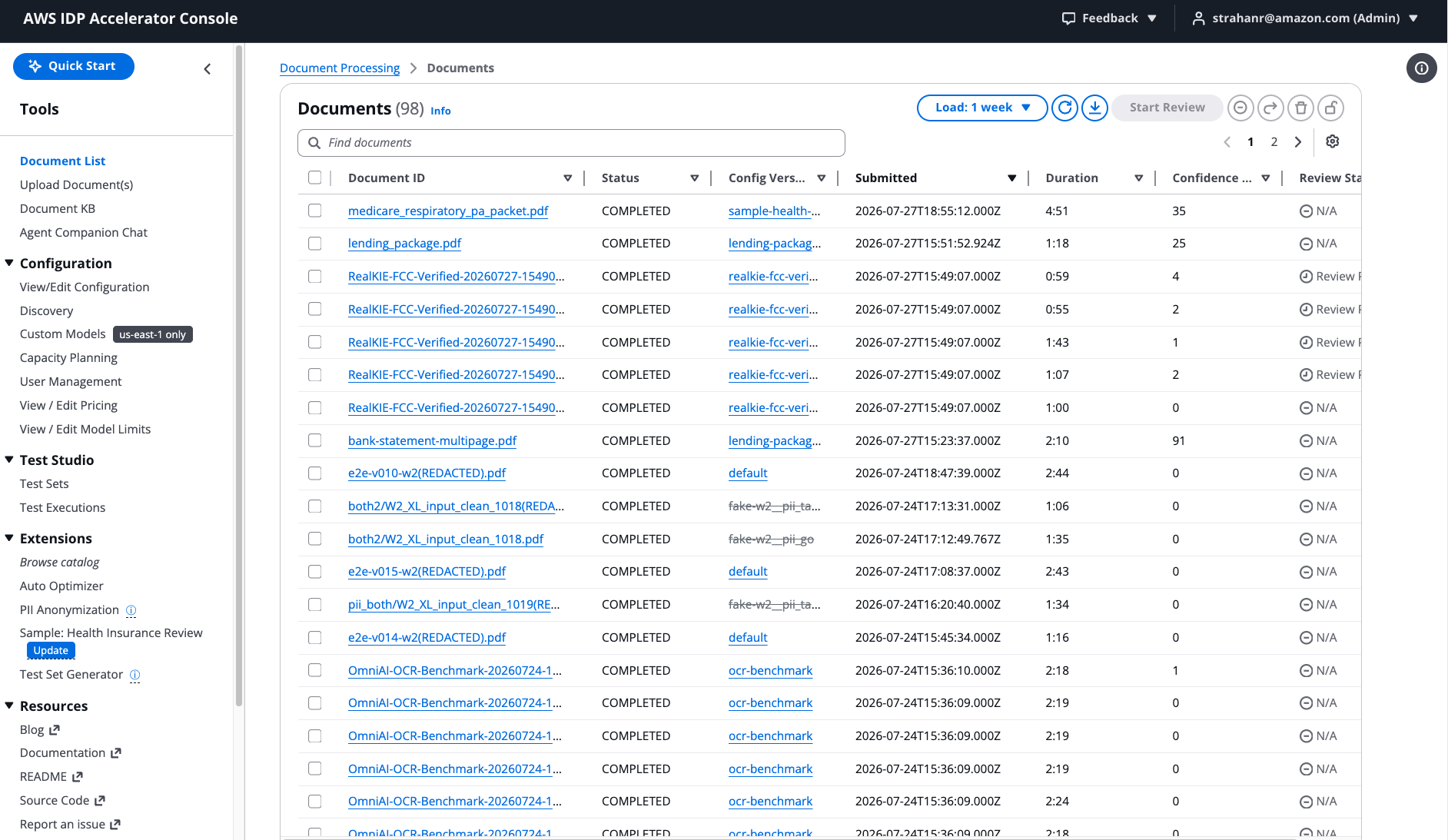Open Capacity Planning in the sidebar
The height and width of the screenshot is (840, 1448).
pyautogui.click(x=68, y=358)
